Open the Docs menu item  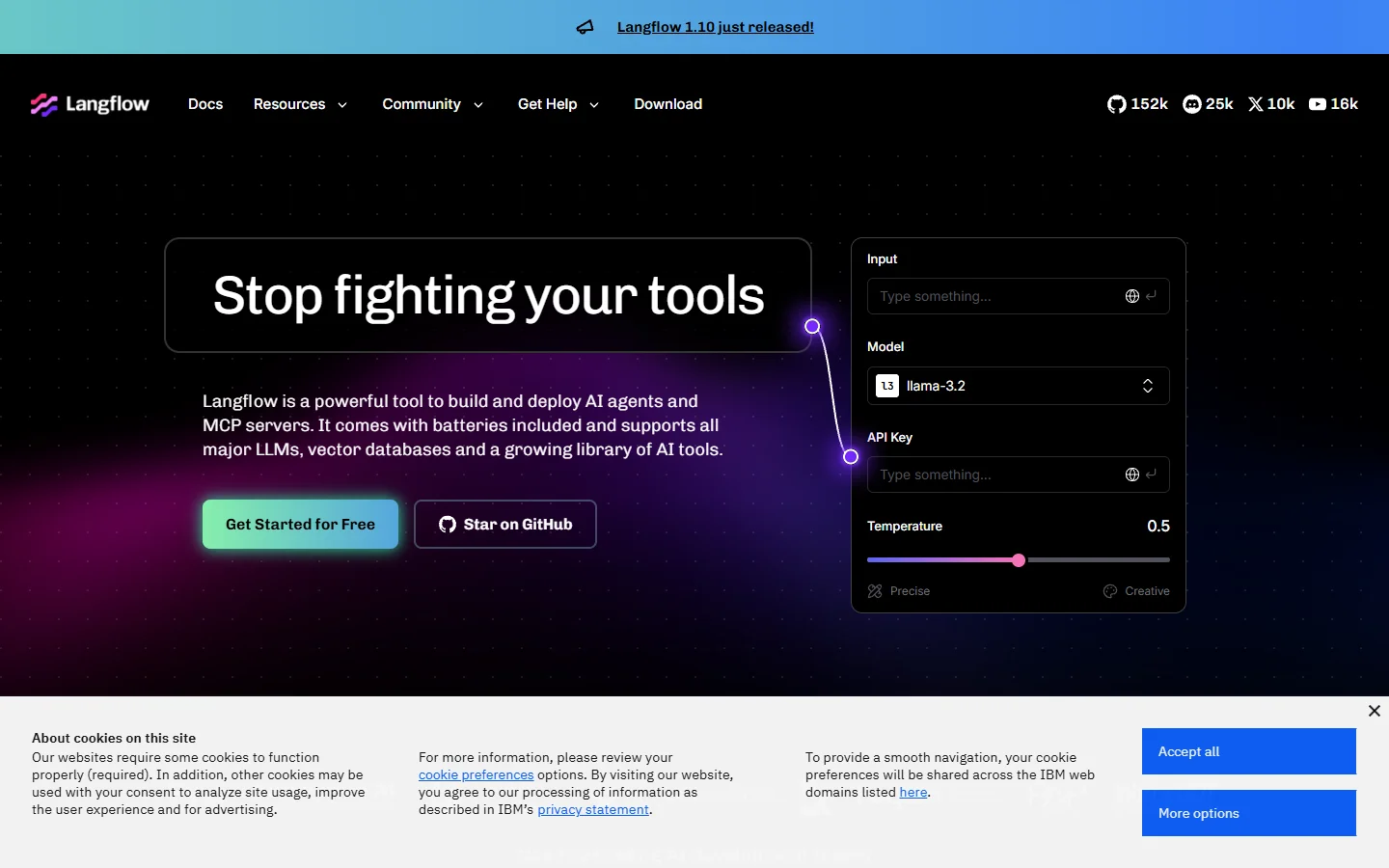click(x=205, y=104)
